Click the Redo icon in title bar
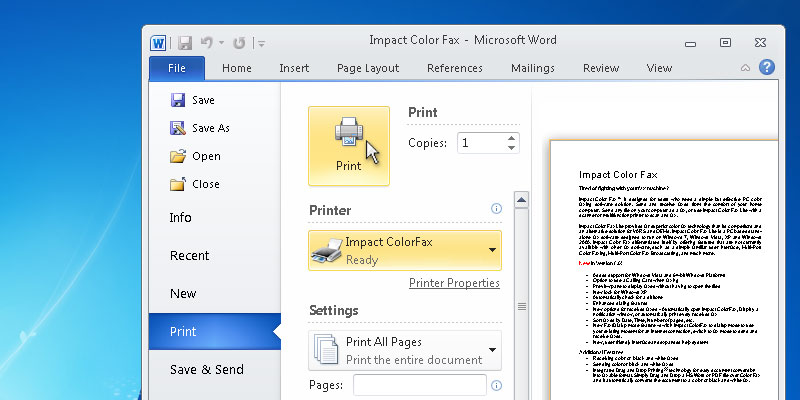 pyautogui.click(x=239, y=42)
